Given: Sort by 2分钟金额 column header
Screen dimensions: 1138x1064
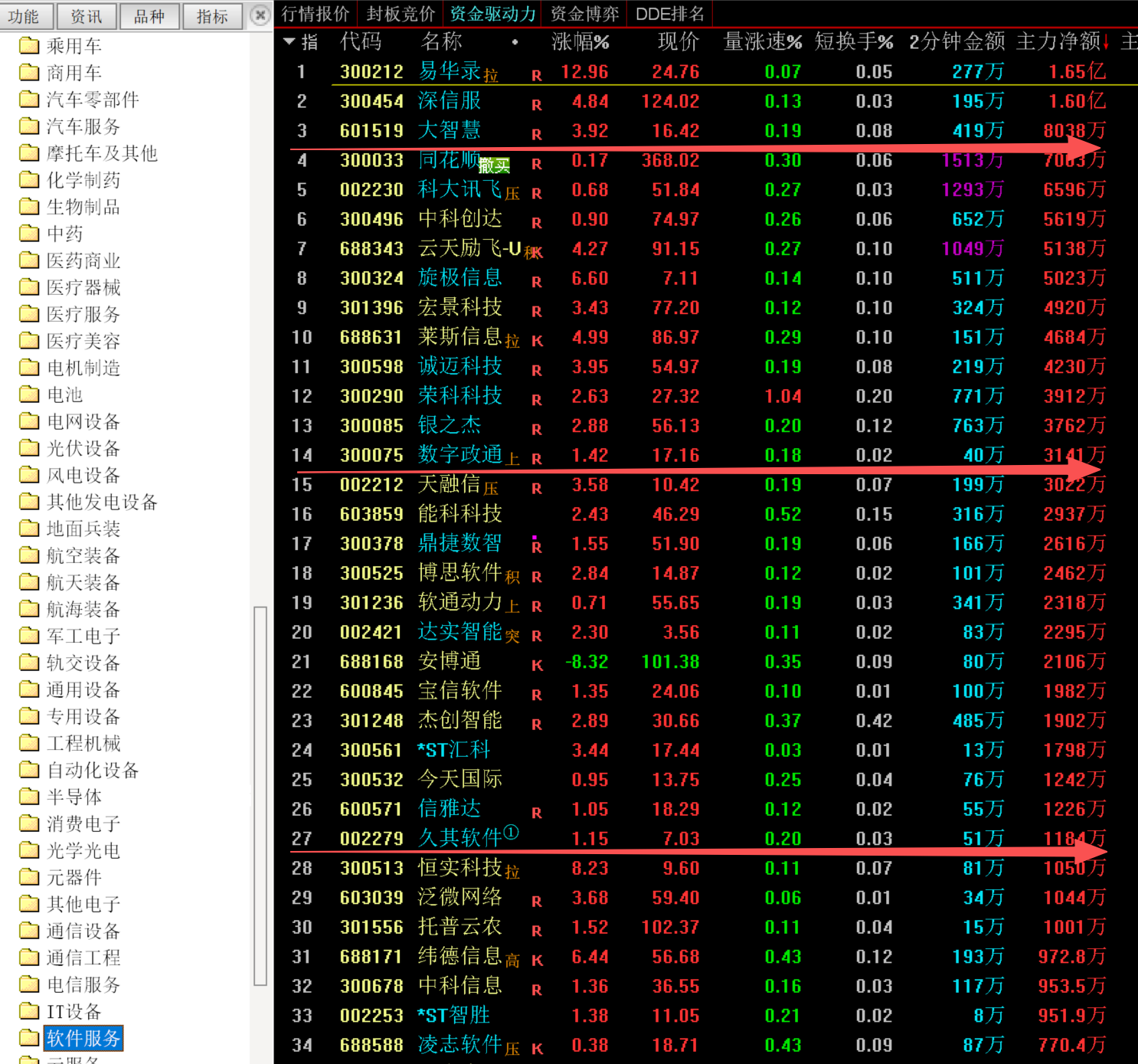Looking at the screenshot, I should click(957, 41).
